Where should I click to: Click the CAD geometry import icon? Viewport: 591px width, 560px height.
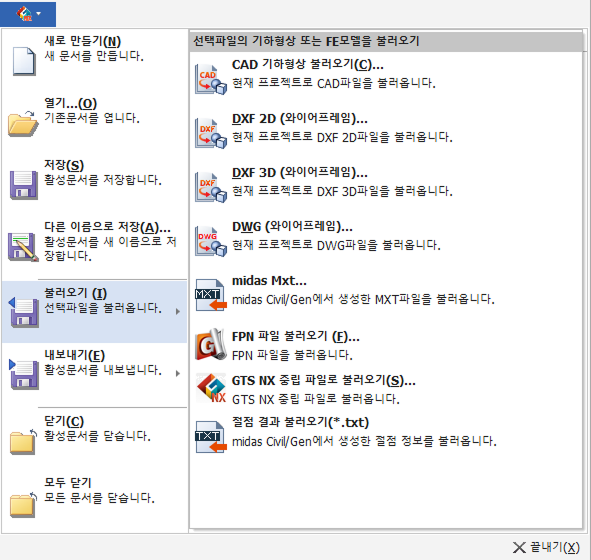[x=211, y=79]
